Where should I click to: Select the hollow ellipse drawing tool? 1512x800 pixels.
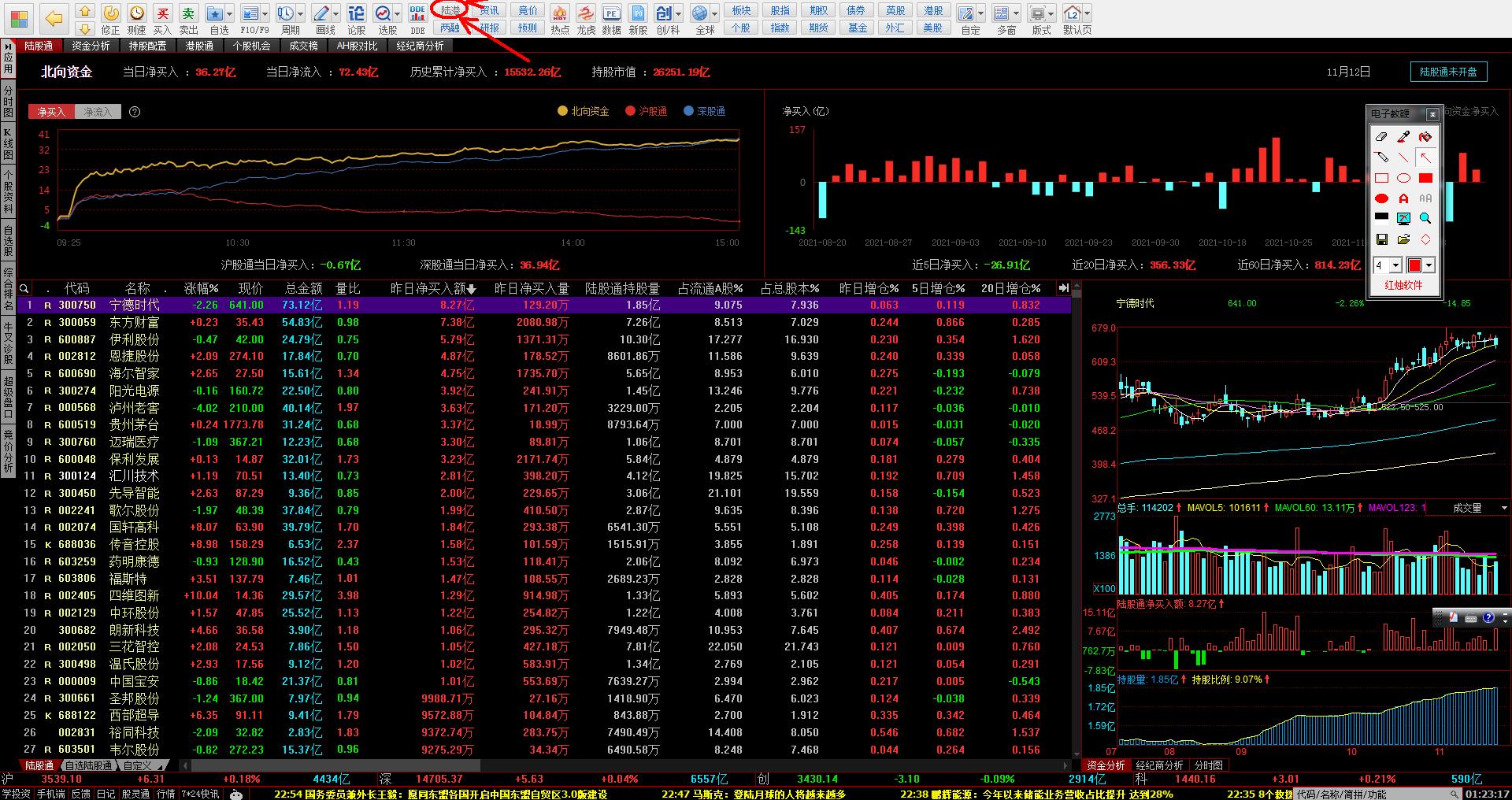(x=1403, y=178)
